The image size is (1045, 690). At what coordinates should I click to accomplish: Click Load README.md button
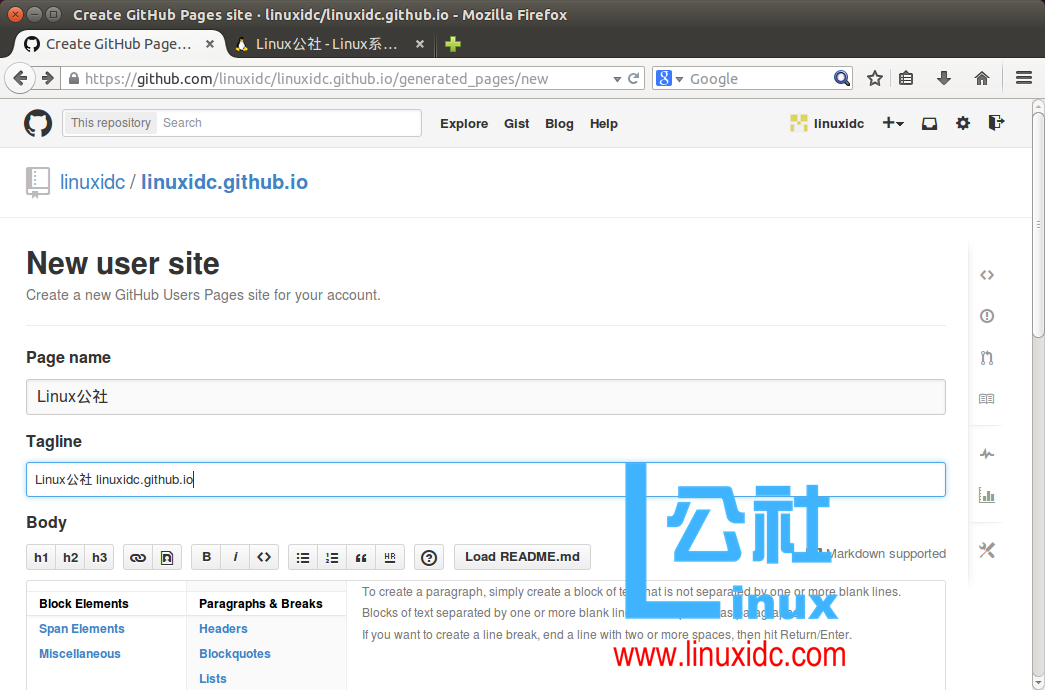click(x=522, y=557)
